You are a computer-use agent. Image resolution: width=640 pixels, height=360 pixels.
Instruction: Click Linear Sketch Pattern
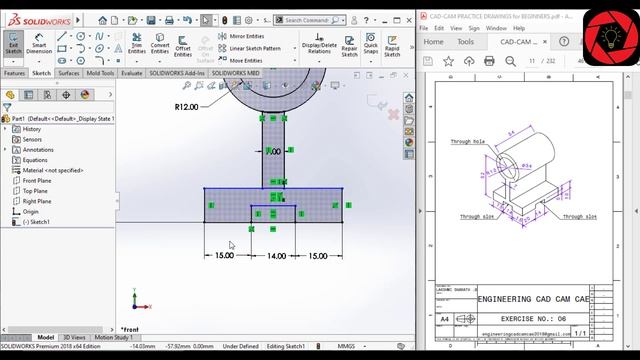[249, 49]
